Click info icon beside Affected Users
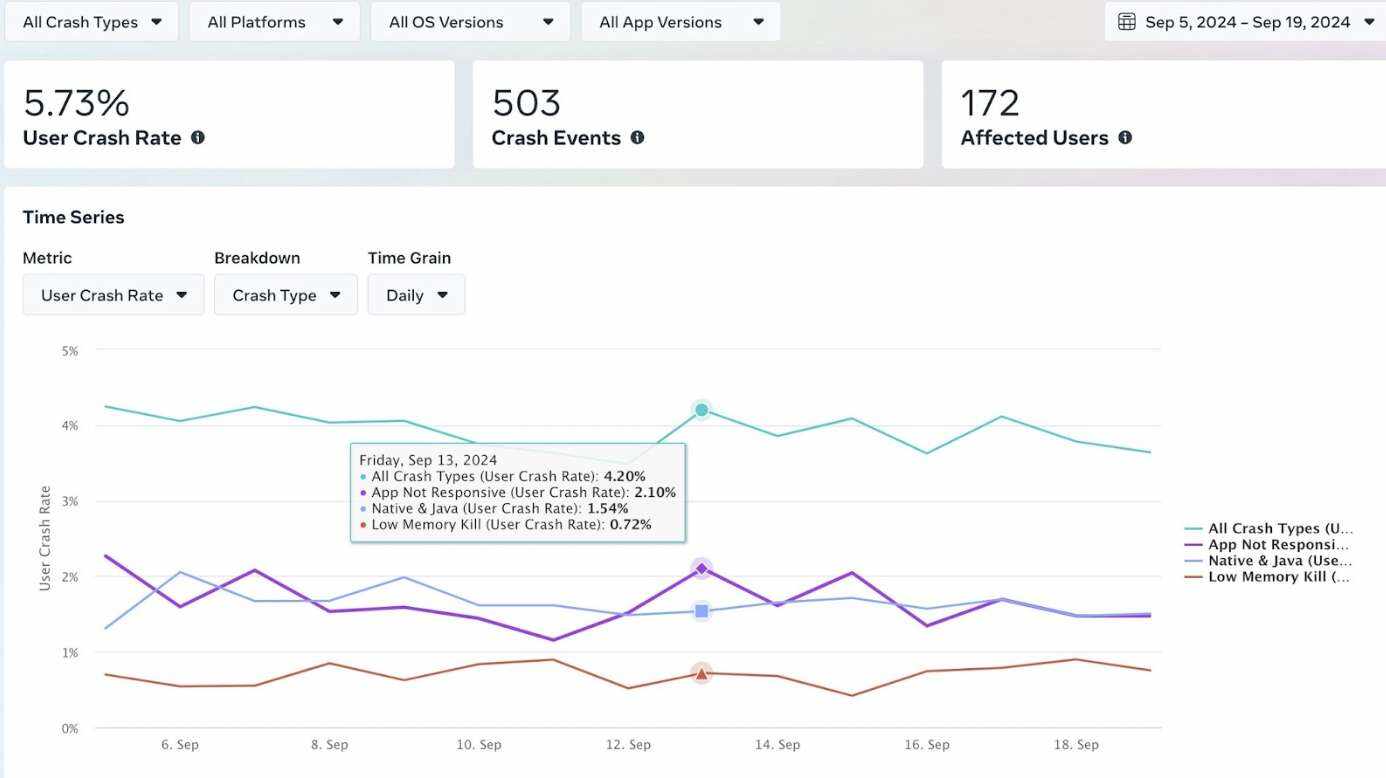 click(1125, 138)
